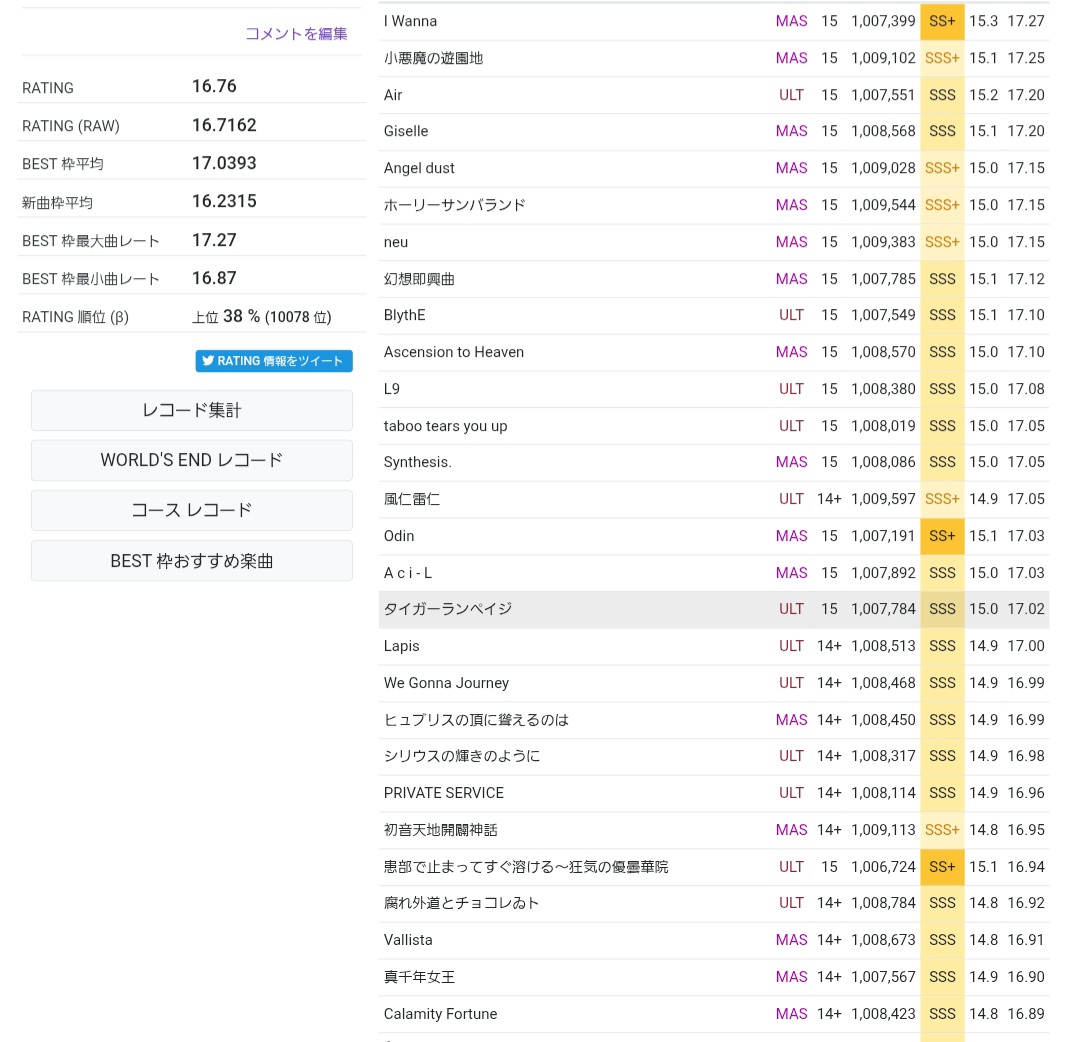Click the 小悪魔の遊園地 song title
1080x1042 pixels.
click(433, 58)
